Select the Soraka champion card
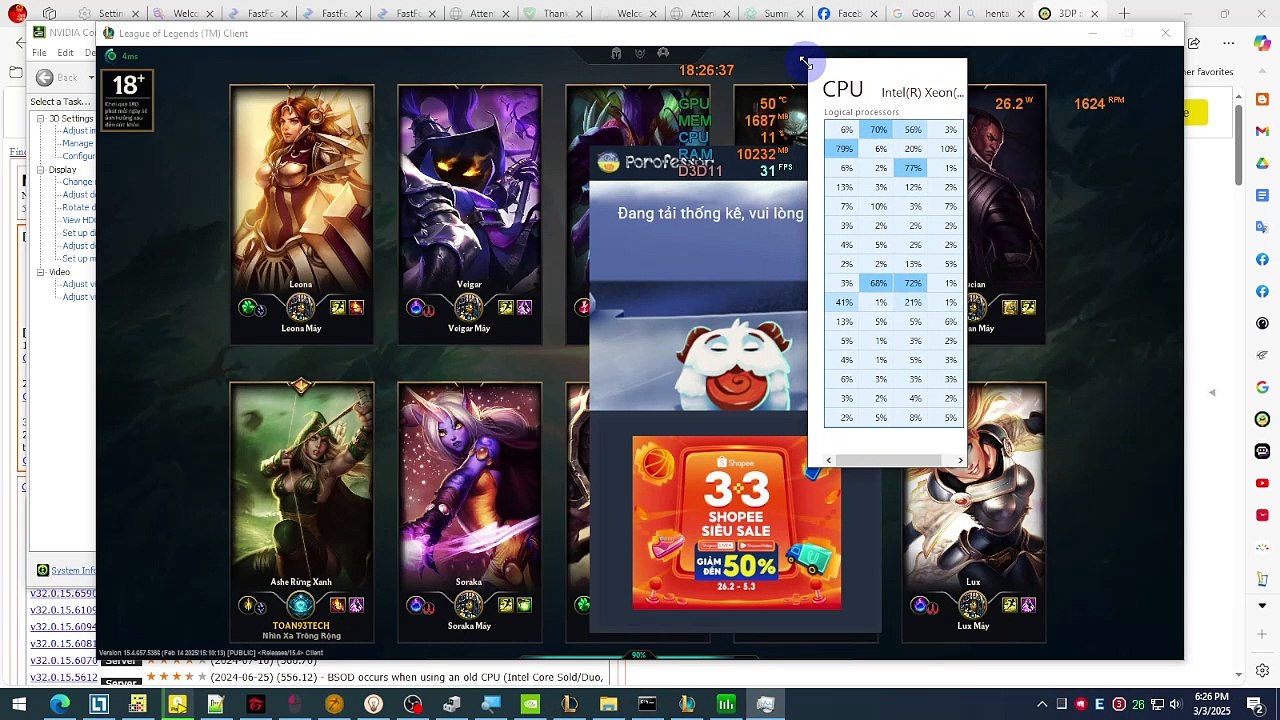The image size is (1280, 720). (469, 511)
